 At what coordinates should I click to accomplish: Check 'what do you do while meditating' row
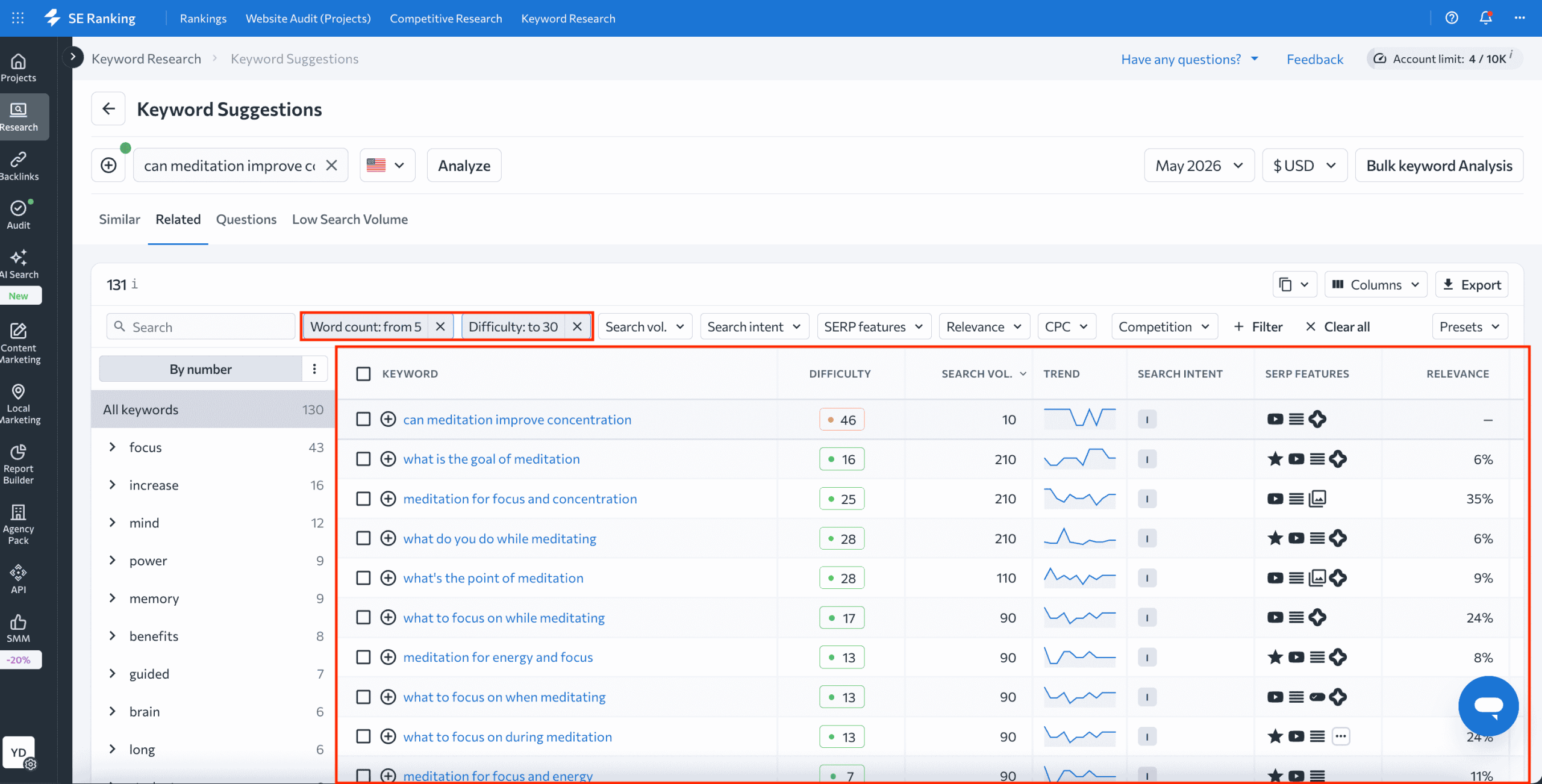coord(363,538)
